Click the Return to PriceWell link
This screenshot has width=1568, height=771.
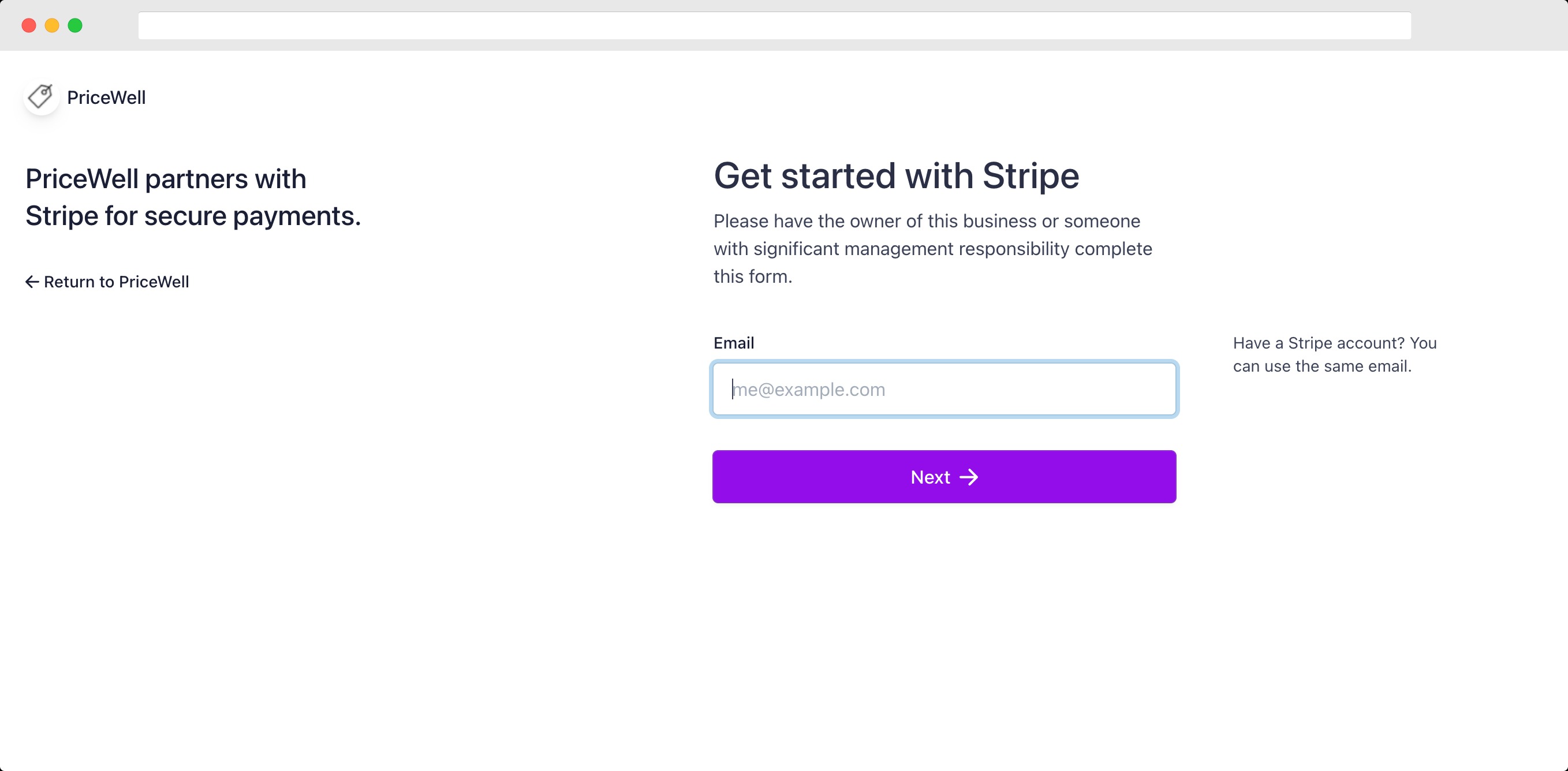coord(107,282)
